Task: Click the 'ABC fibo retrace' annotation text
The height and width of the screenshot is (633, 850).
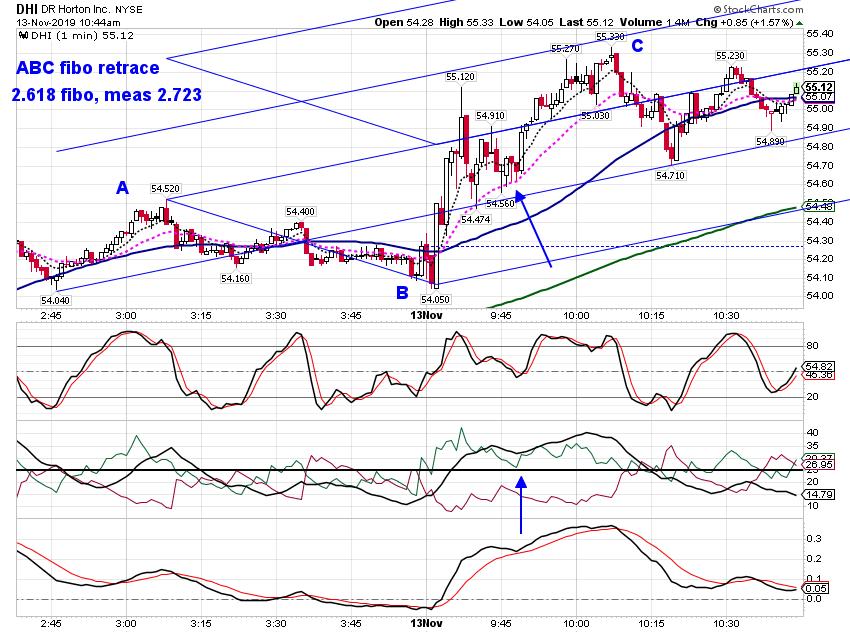Action: coord(88,68)
